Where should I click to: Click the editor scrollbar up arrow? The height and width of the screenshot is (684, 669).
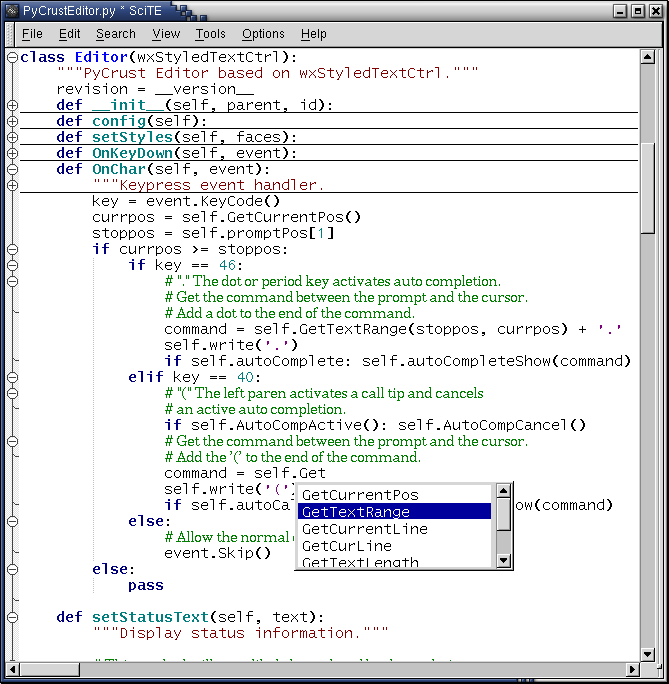pyautogui.click(x=648, y=57)
